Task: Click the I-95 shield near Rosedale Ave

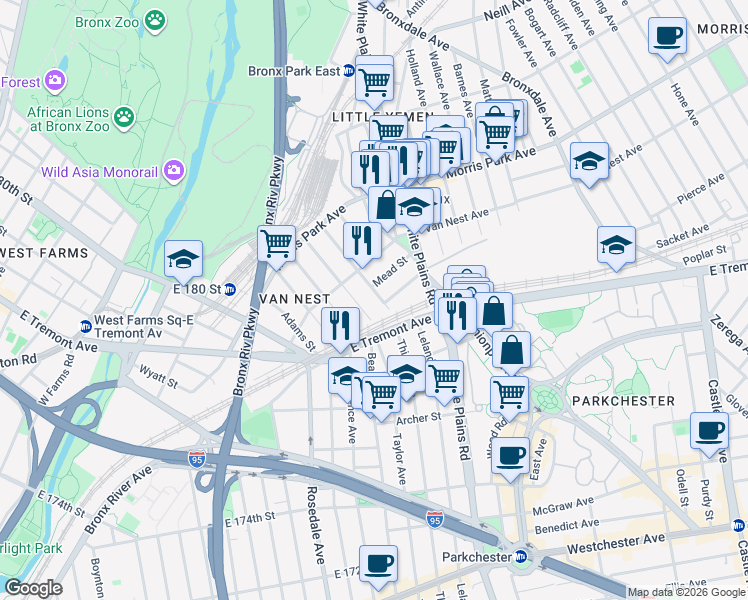Action: coord(196,459)
